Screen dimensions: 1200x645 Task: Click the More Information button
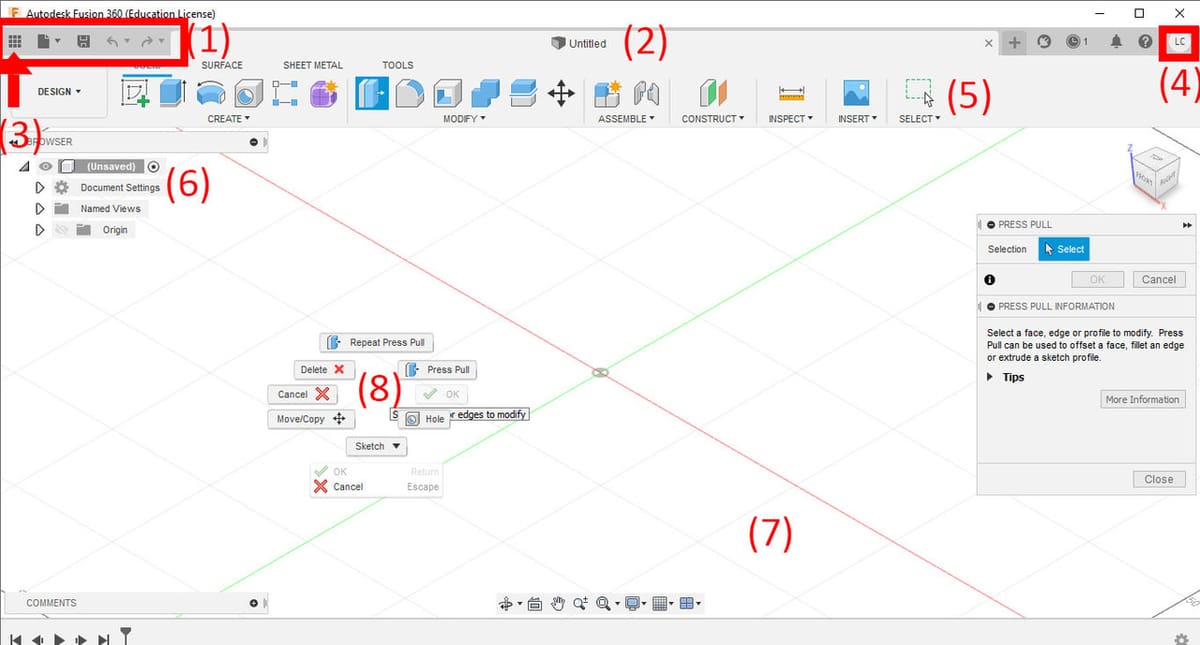(1142, 399)
